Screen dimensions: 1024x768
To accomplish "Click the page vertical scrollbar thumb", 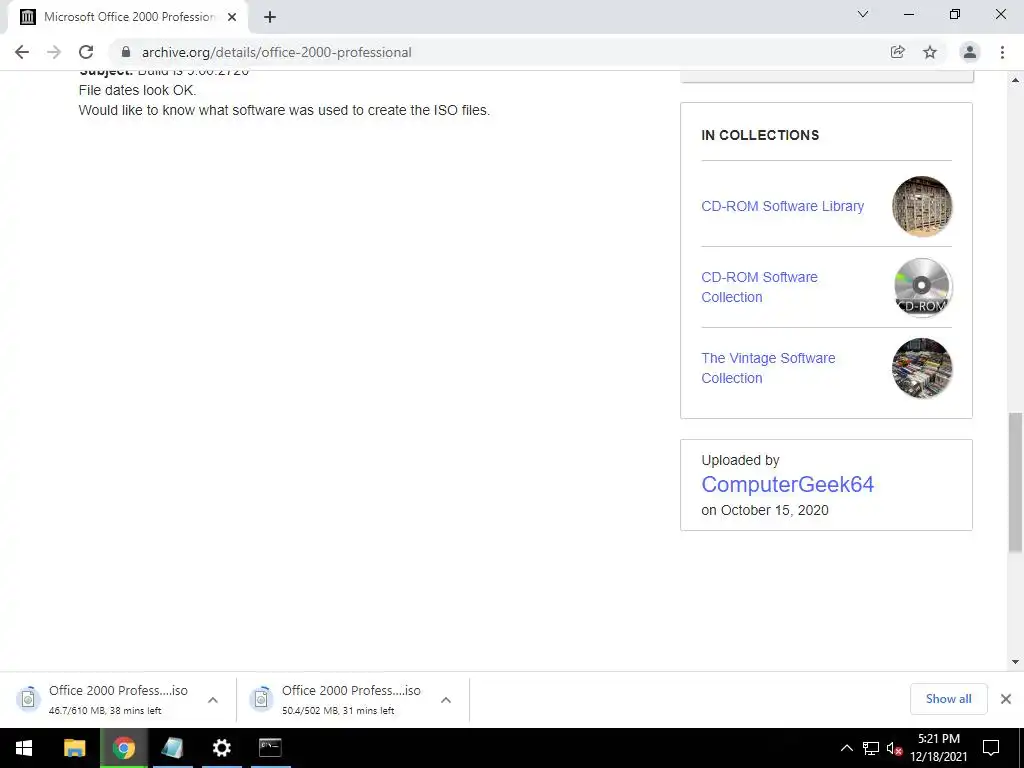I will tap(1016, 483).
